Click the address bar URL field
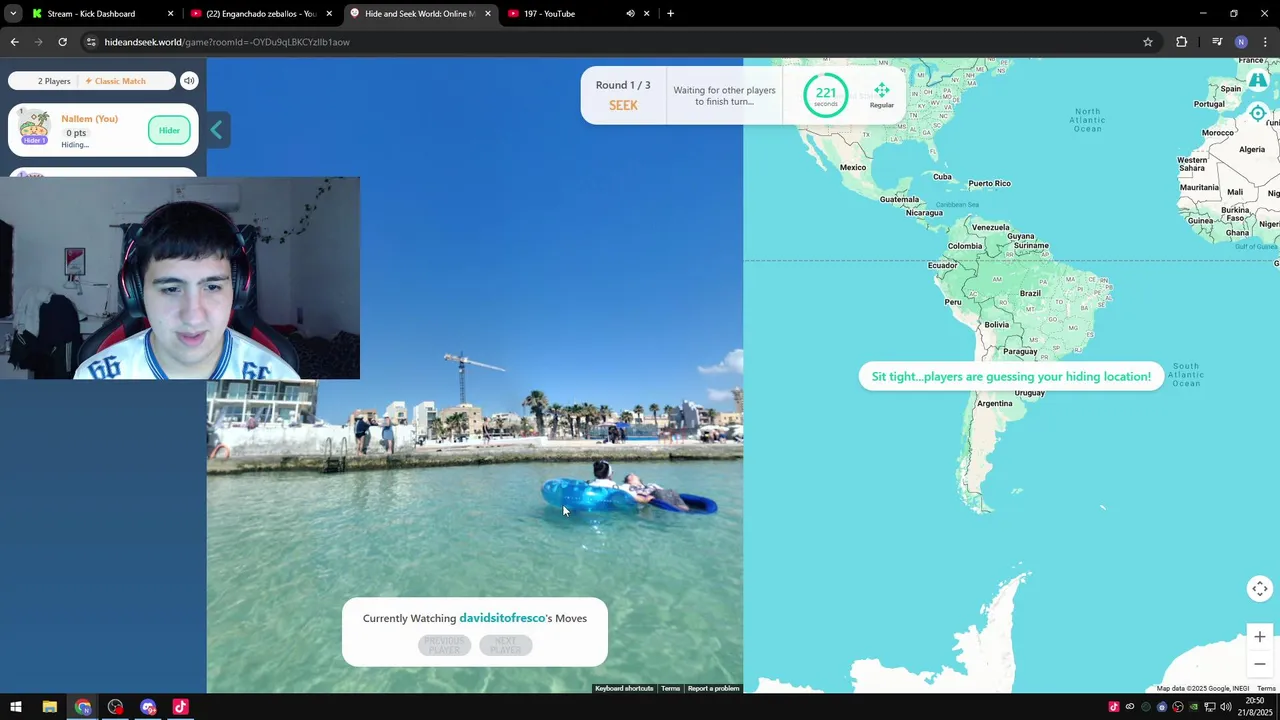This screenshot has height=720, width=1280. click(620, 42)
